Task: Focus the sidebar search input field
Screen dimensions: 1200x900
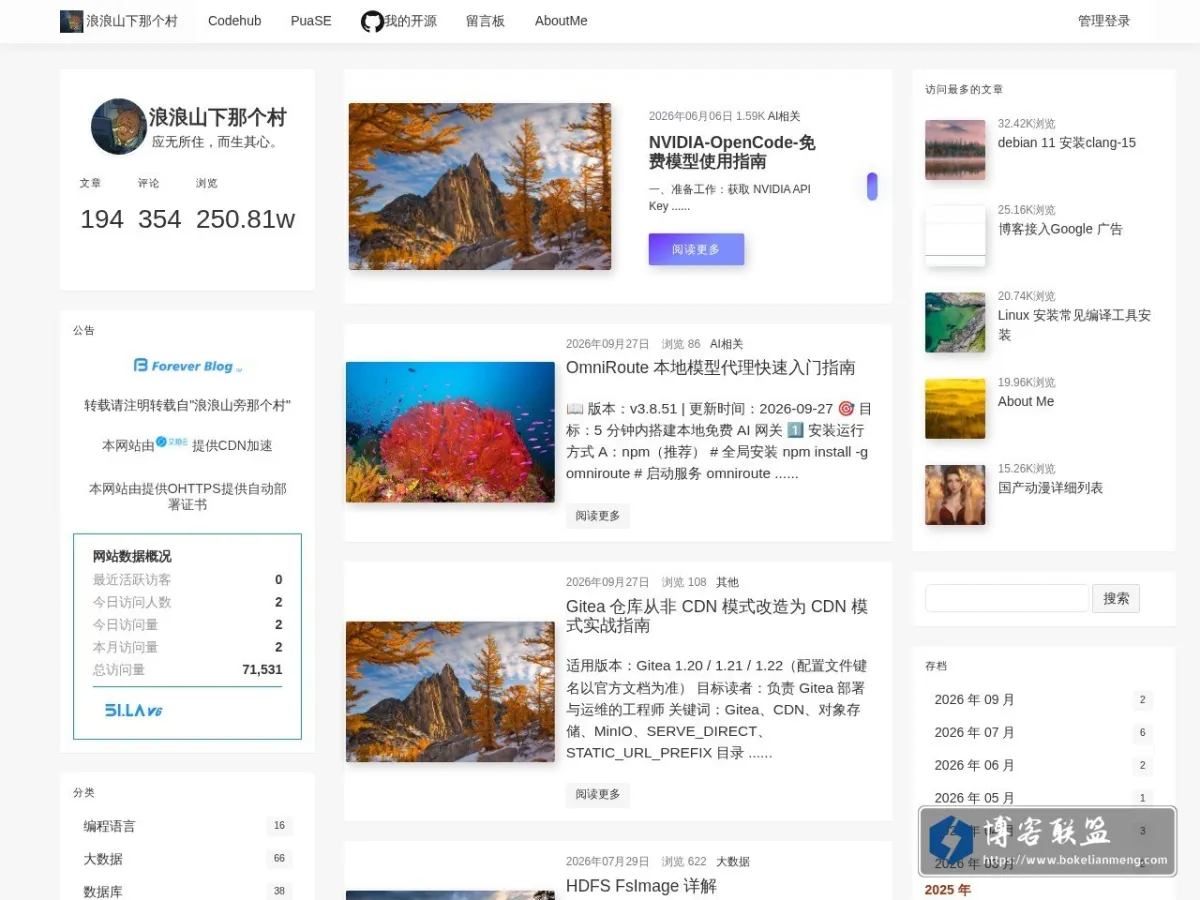Action: 1007,598
